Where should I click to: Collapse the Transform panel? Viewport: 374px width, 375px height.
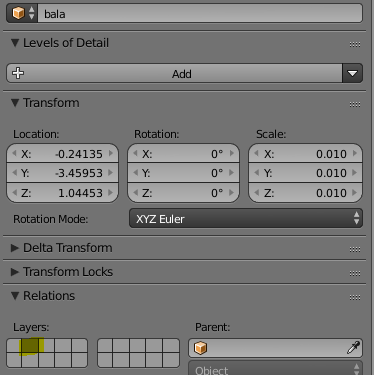[x=15, y=103]
